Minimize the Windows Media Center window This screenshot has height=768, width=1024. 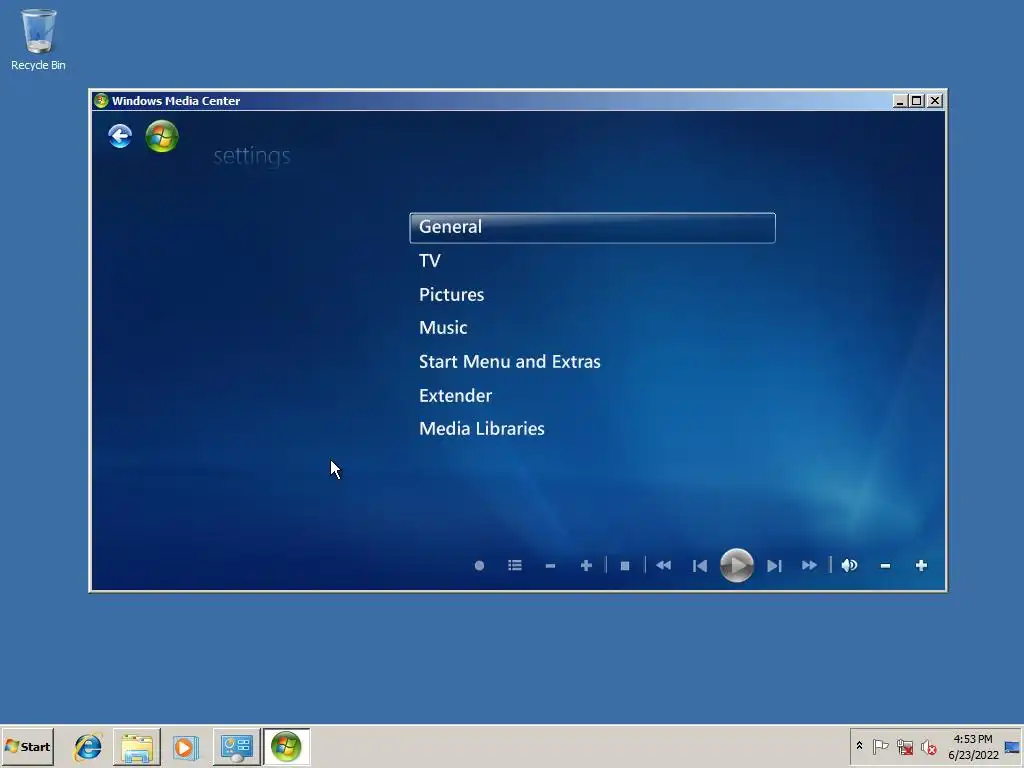899,101
